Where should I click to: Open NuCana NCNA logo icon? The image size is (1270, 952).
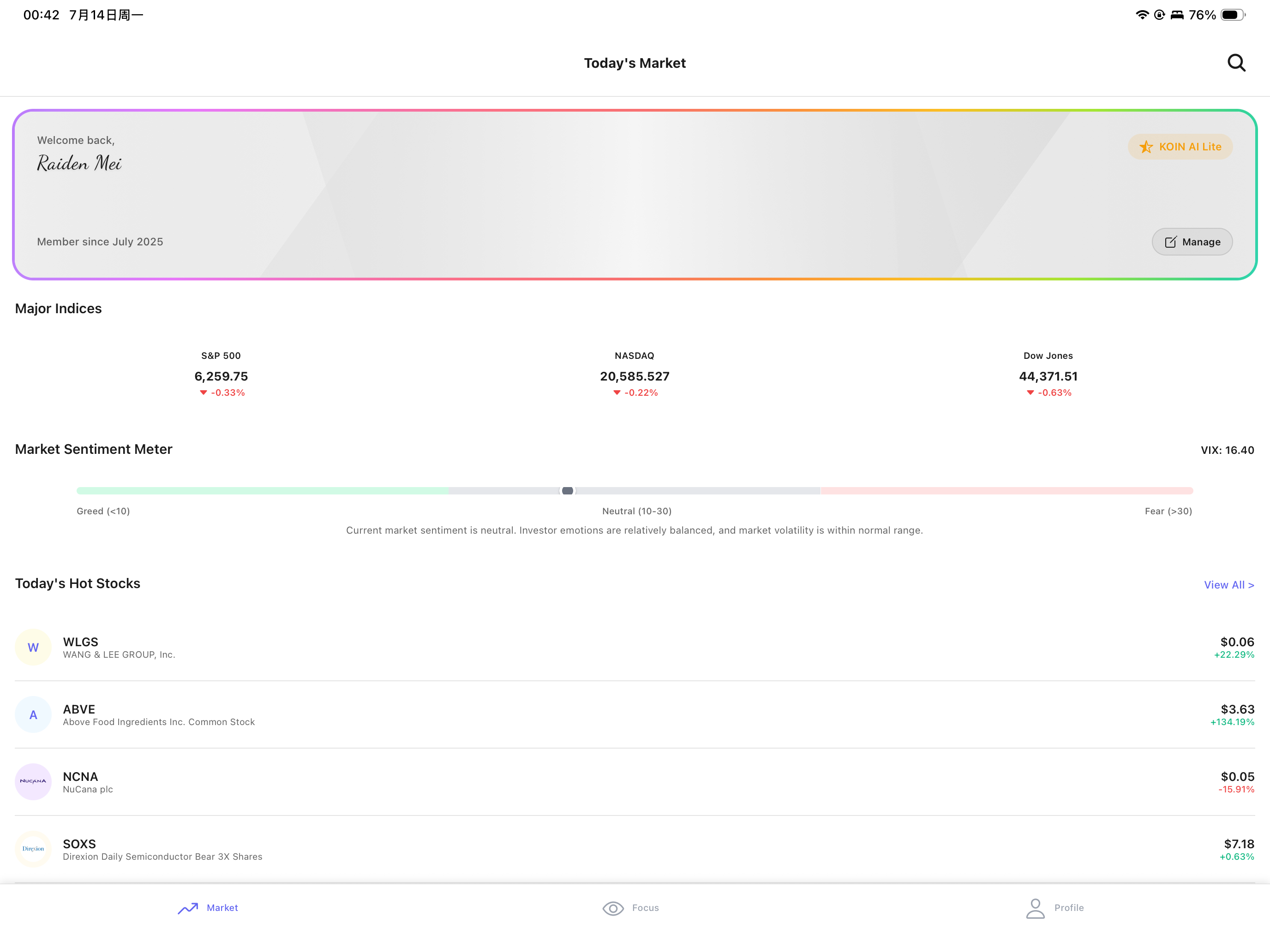[33, 781]
